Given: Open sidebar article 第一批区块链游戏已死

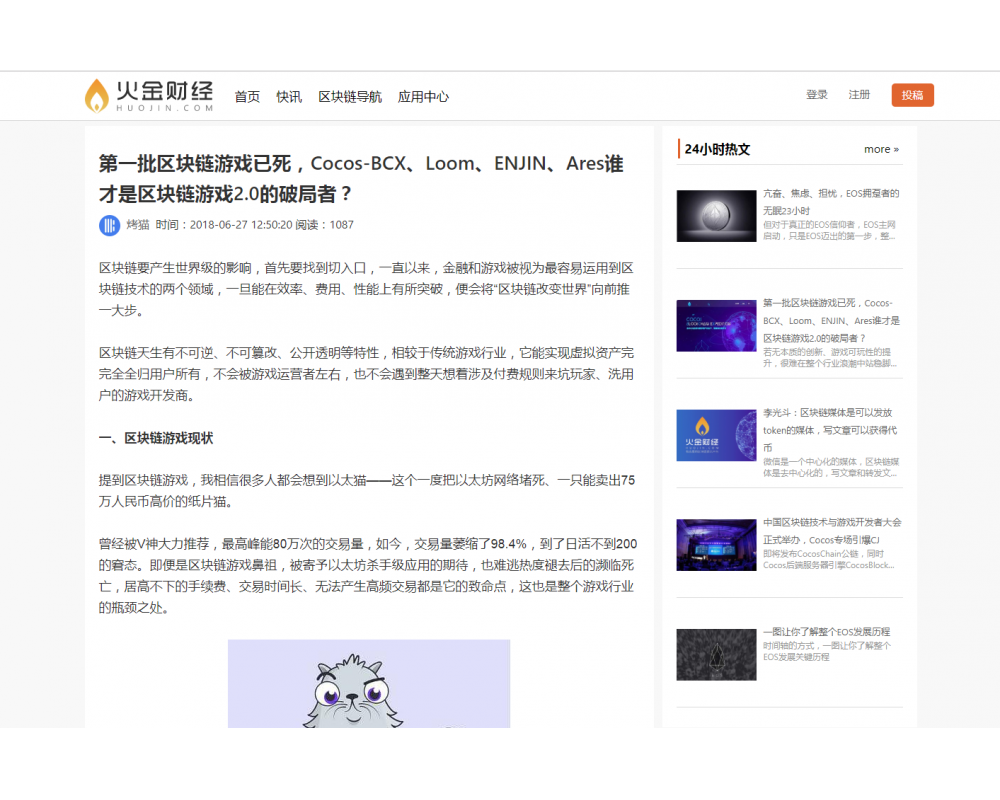Looking at the screenshot, I should point(831,320).
